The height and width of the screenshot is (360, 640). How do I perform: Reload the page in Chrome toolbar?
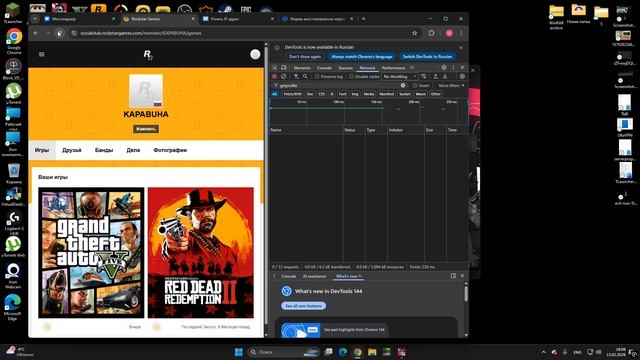[60, 33]
